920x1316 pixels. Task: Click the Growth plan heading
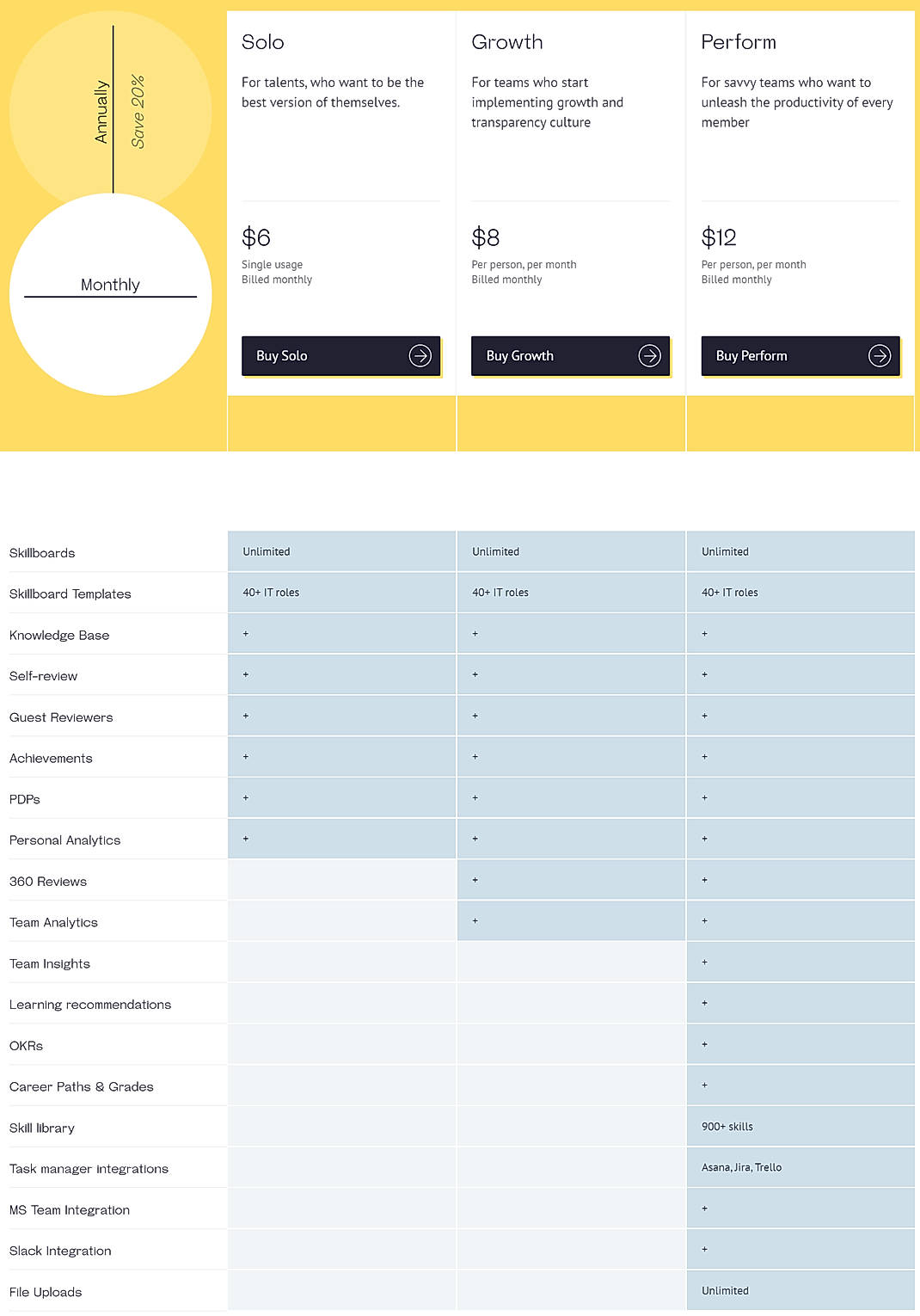[x=507, y=42]
